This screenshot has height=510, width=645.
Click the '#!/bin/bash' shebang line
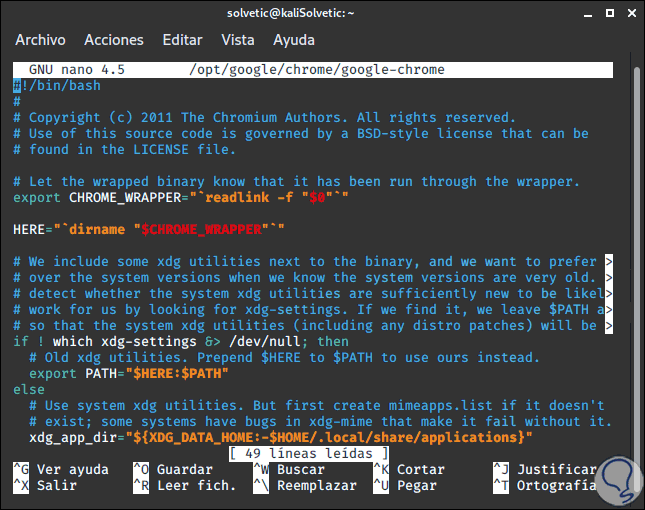click(x=57, y=86)
